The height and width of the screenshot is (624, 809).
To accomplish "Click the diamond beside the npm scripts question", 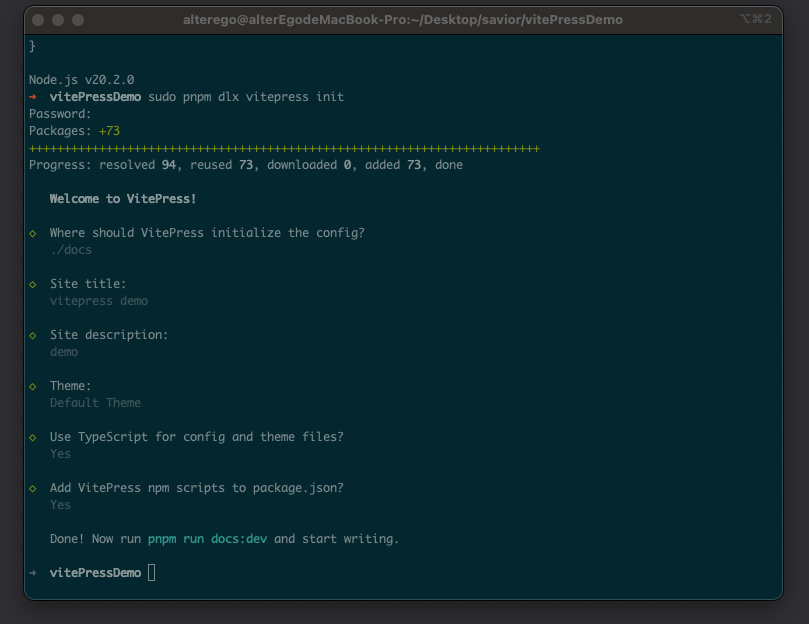I will tap(33, 488).
